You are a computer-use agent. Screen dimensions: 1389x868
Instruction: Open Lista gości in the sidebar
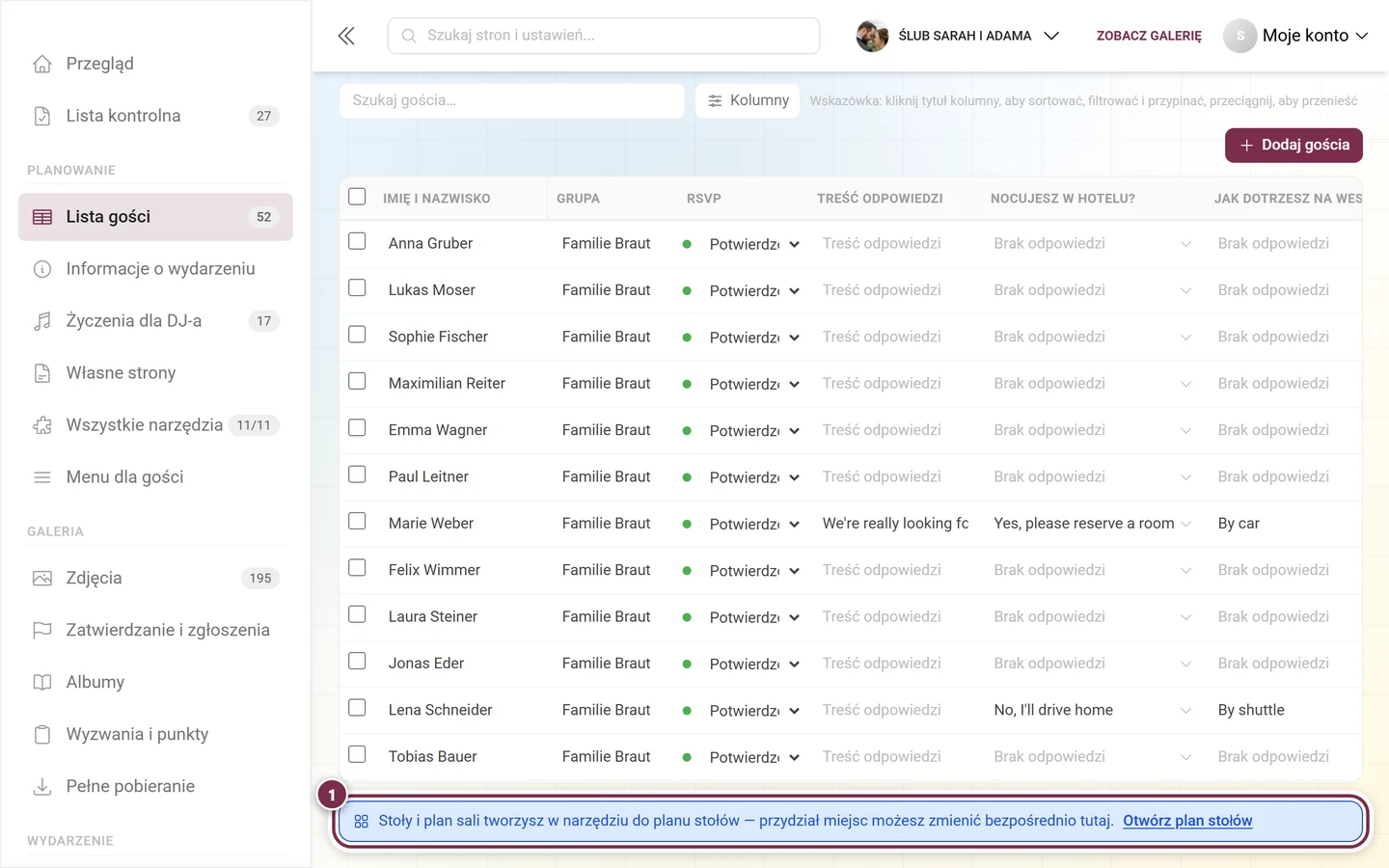[x=155, y=217]
